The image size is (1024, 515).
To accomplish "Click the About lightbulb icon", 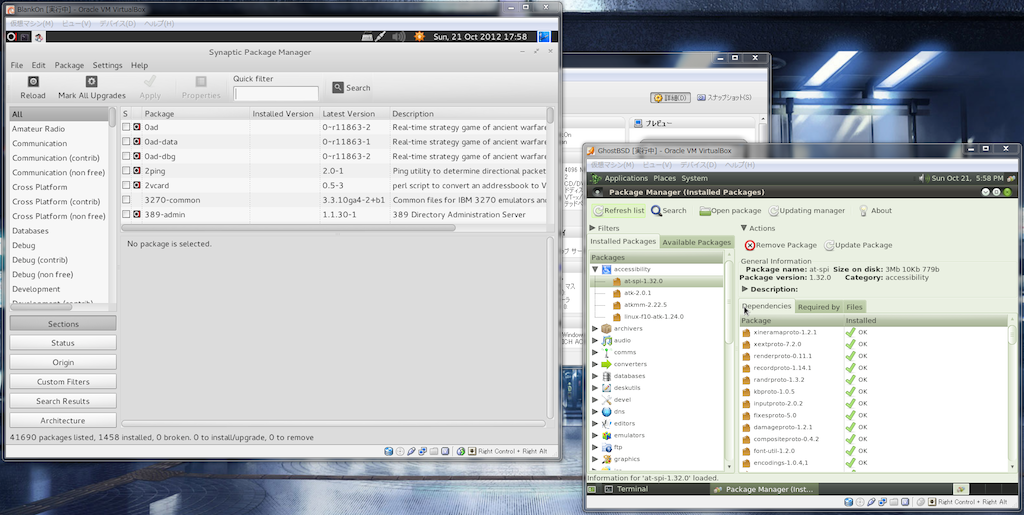I will tap(863, 211).
